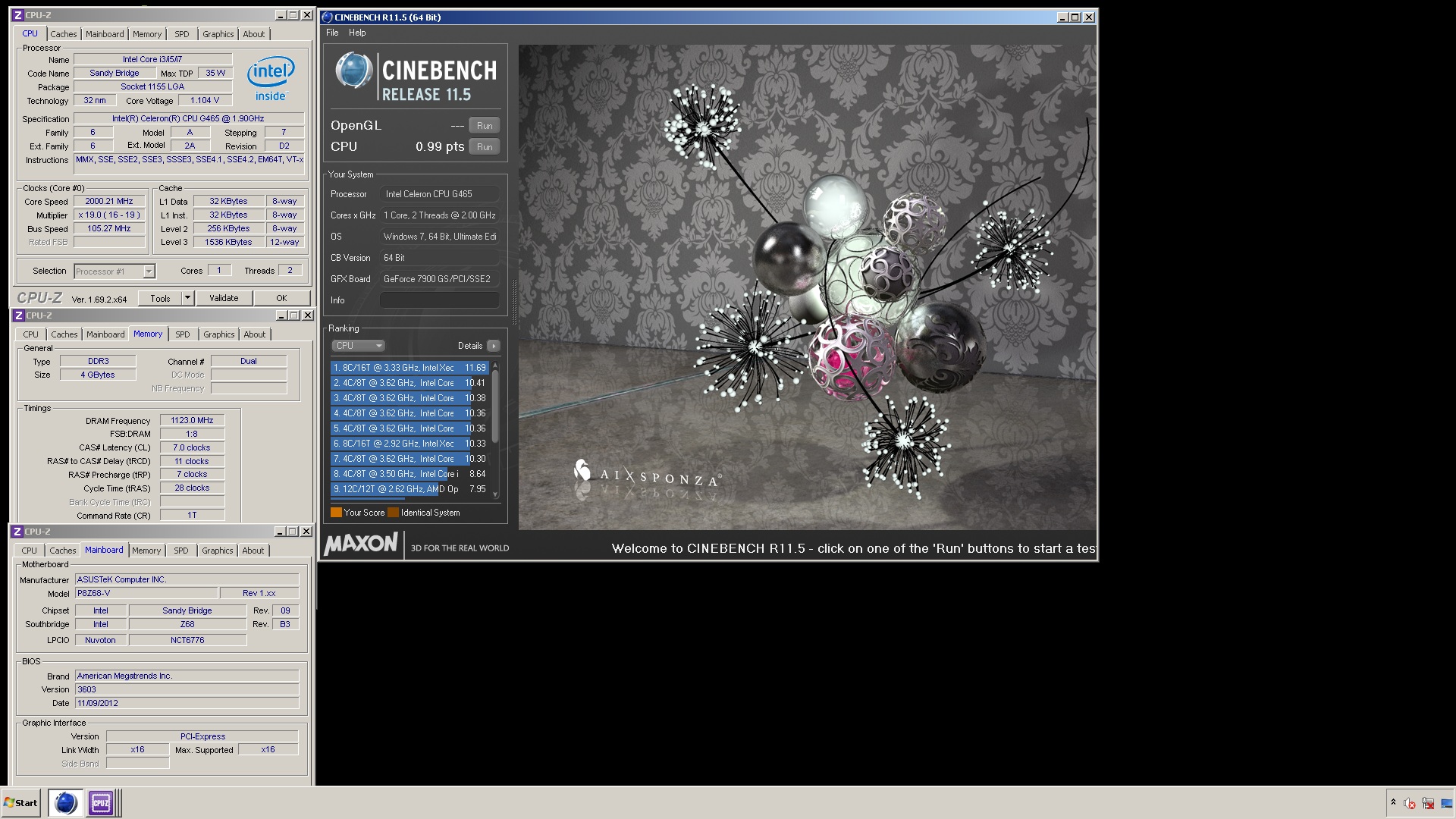Switch to Caches tab in top CPU-Z
Viewport: 1456px width, 819px height.
point(64,34)
